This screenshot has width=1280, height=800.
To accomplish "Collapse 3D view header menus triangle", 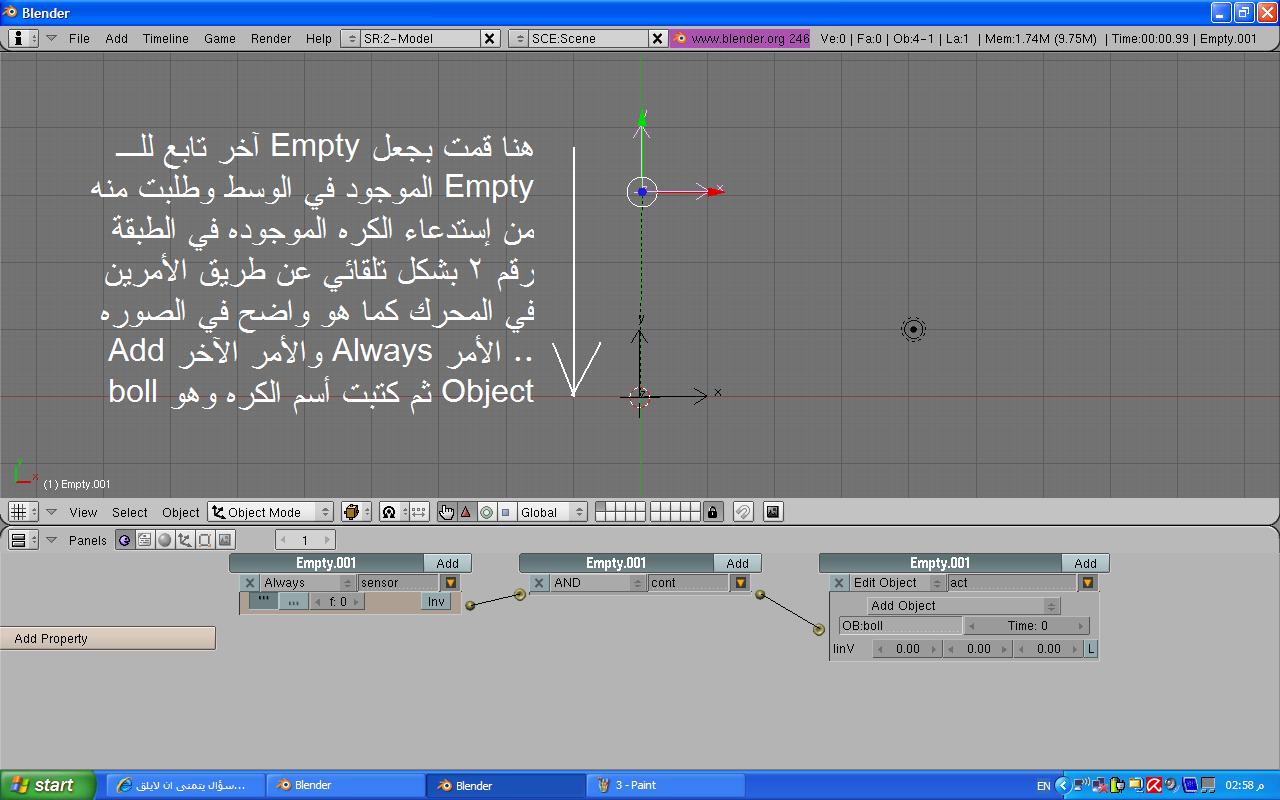I will [51, 512].
